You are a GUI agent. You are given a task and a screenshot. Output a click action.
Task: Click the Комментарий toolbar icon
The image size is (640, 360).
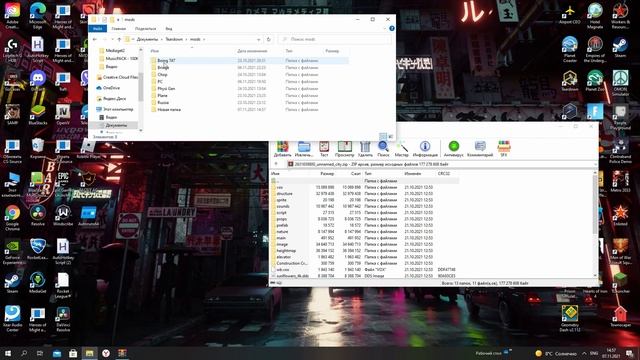click(x=480, y=149)
